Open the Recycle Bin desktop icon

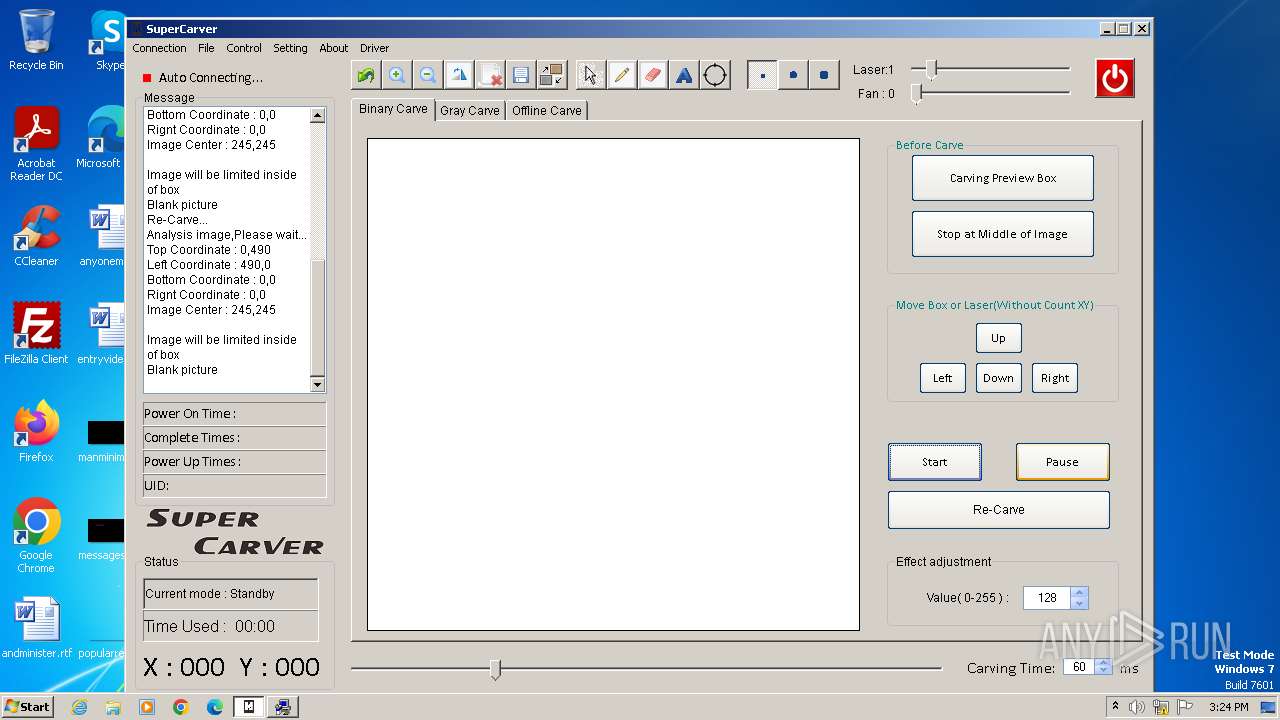coord(36,40)
